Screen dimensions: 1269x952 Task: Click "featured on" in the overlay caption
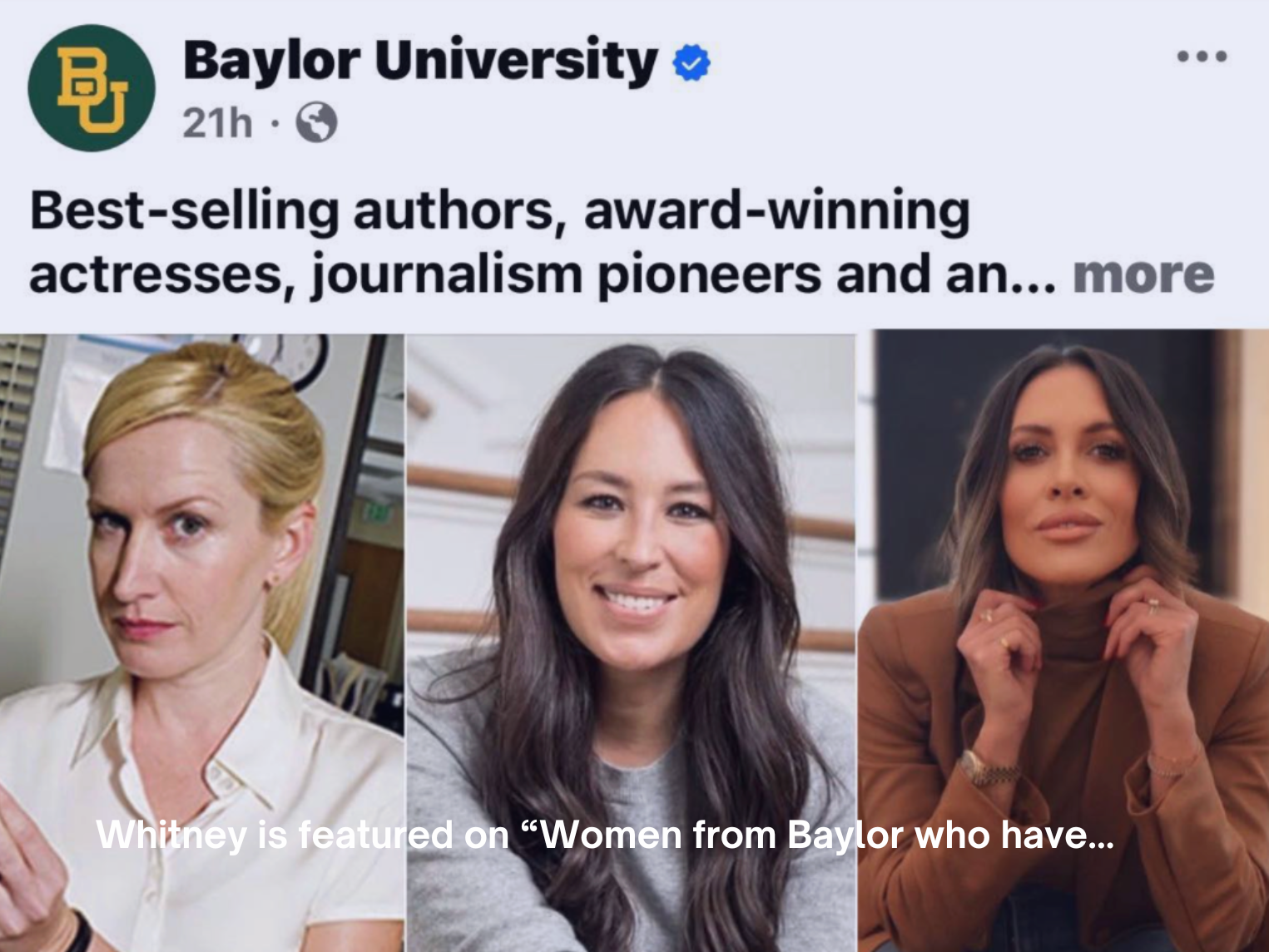click(403, 835)
